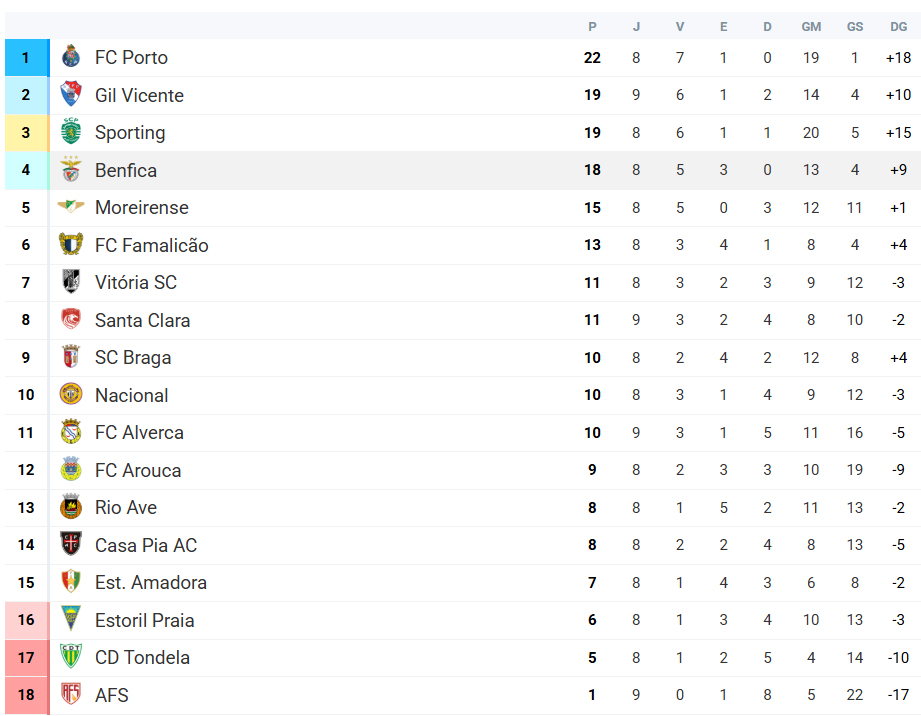Open the Casa Pia AC team link
Screen dimensions: 921x716
tap(146, 545)
